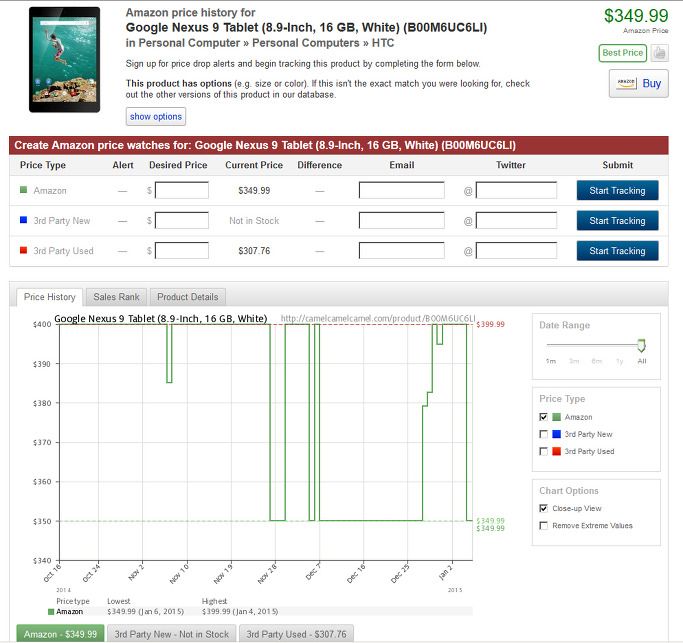Click the green Amazon - $349.99 bottom tab
The height and width of the screenshot is (643, 683).
60,634
